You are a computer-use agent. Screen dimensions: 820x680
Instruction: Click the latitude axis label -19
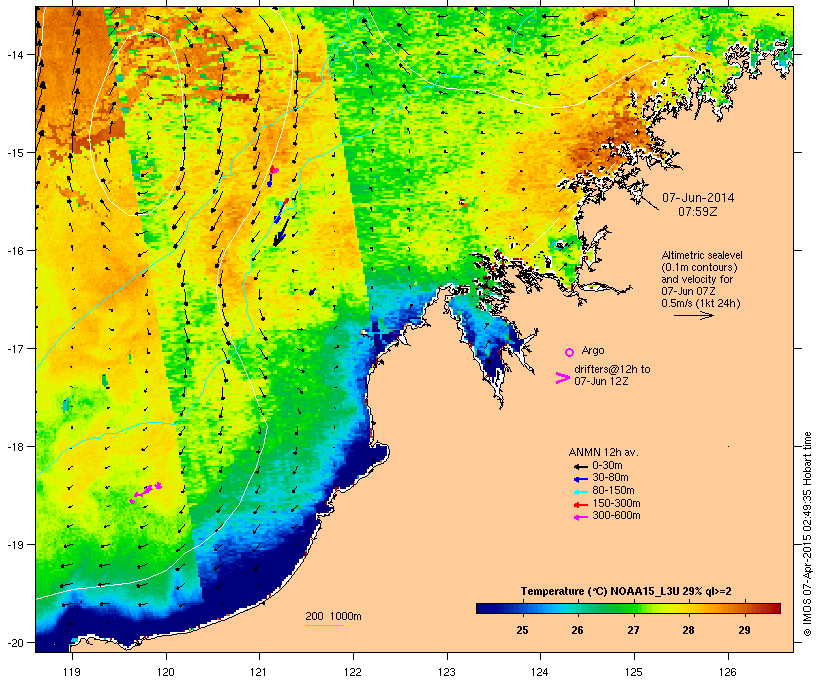point(14,545)
